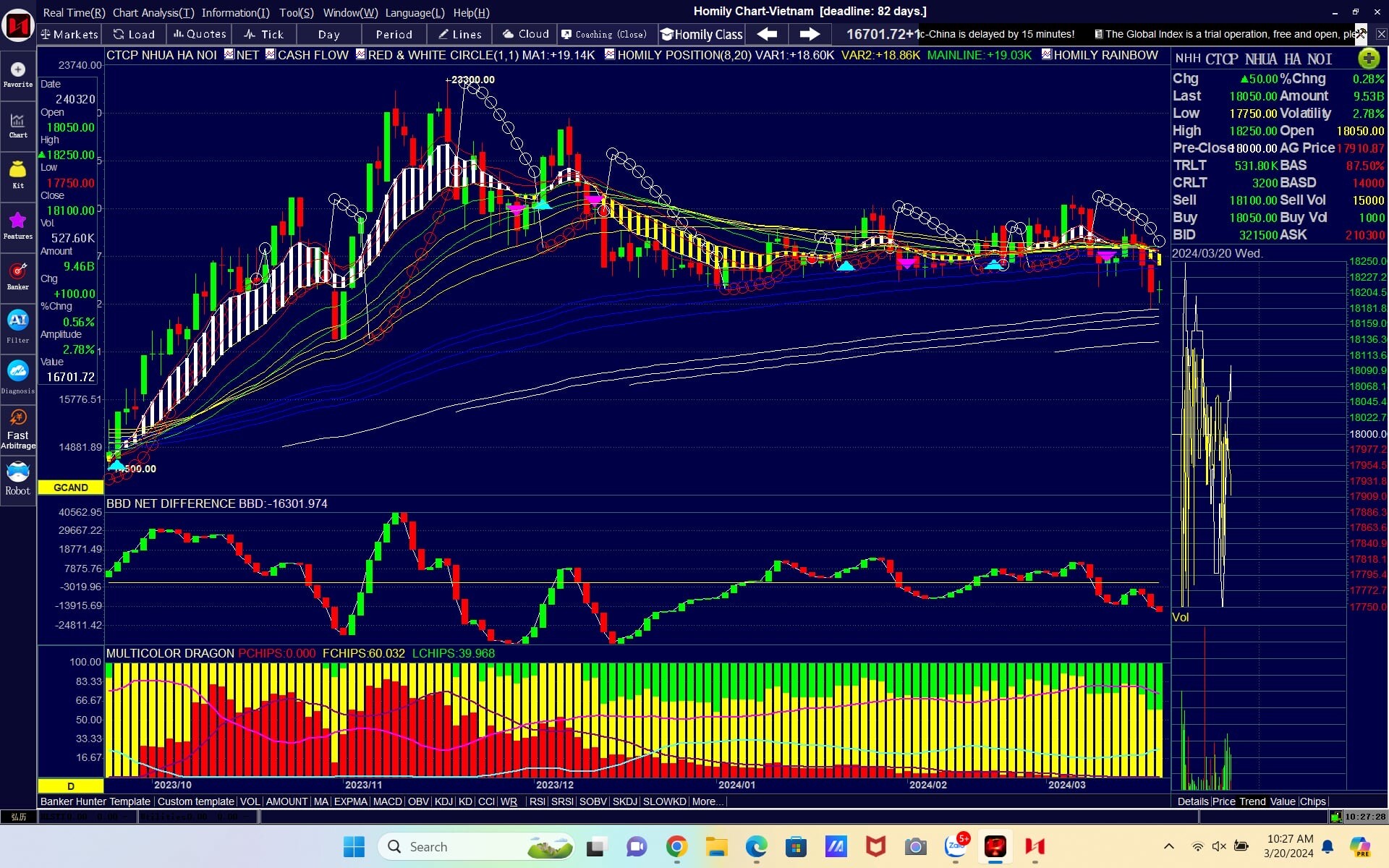Viewport: 1389px width, 868px height.
Task: Open the Cloud toolbar button
Action: coord(526,34)
